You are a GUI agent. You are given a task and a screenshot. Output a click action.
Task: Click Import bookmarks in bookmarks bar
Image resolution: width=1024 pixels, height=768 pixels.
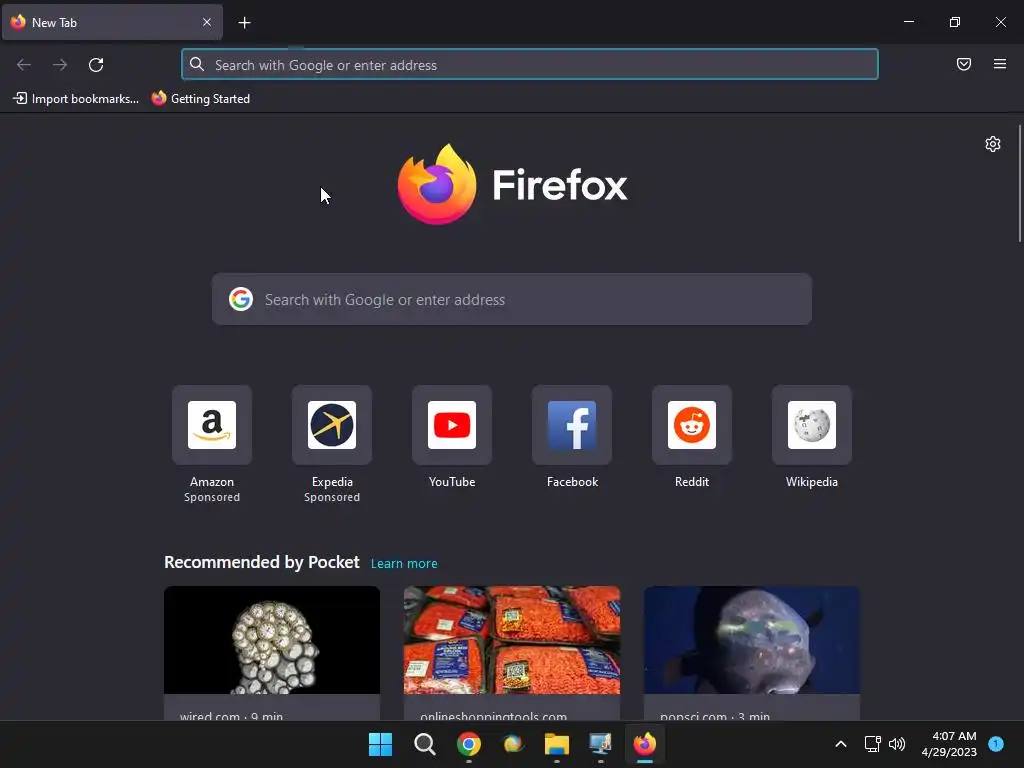coord(76,99)
